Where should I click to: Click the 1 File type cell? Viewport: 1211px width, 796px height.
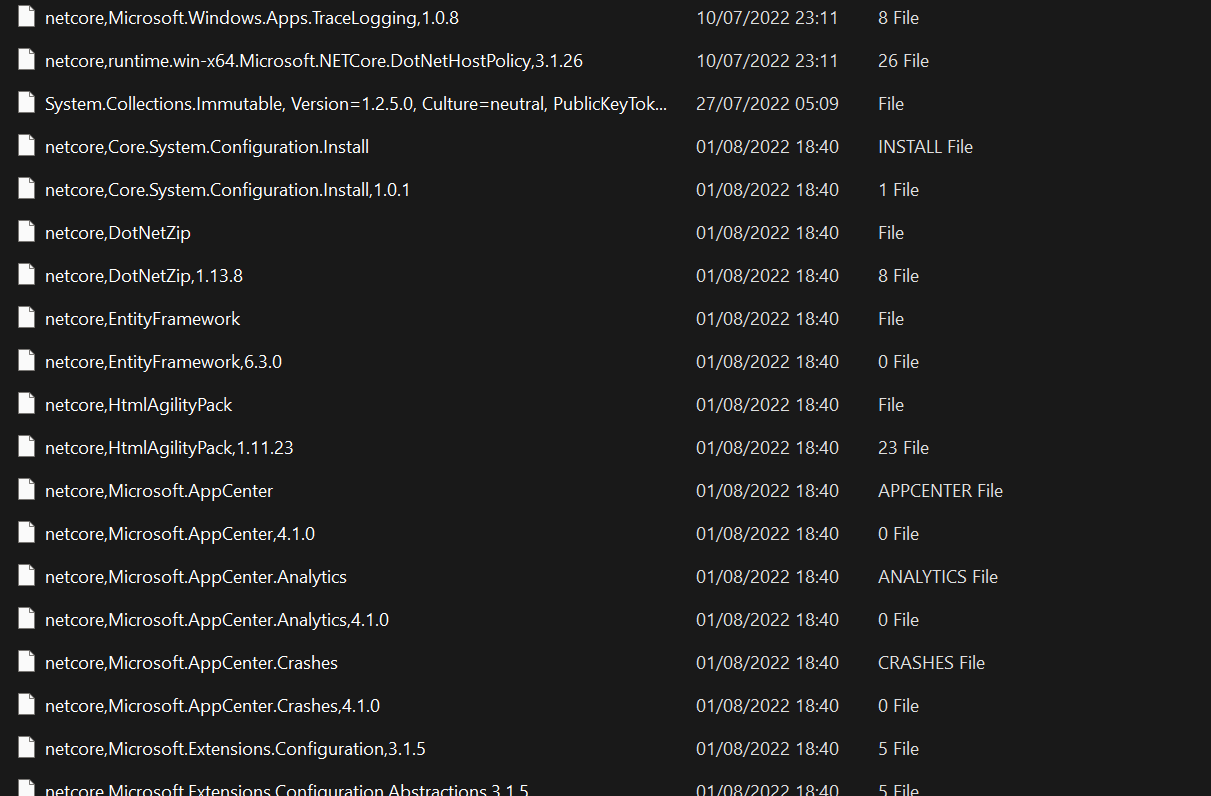899,190
